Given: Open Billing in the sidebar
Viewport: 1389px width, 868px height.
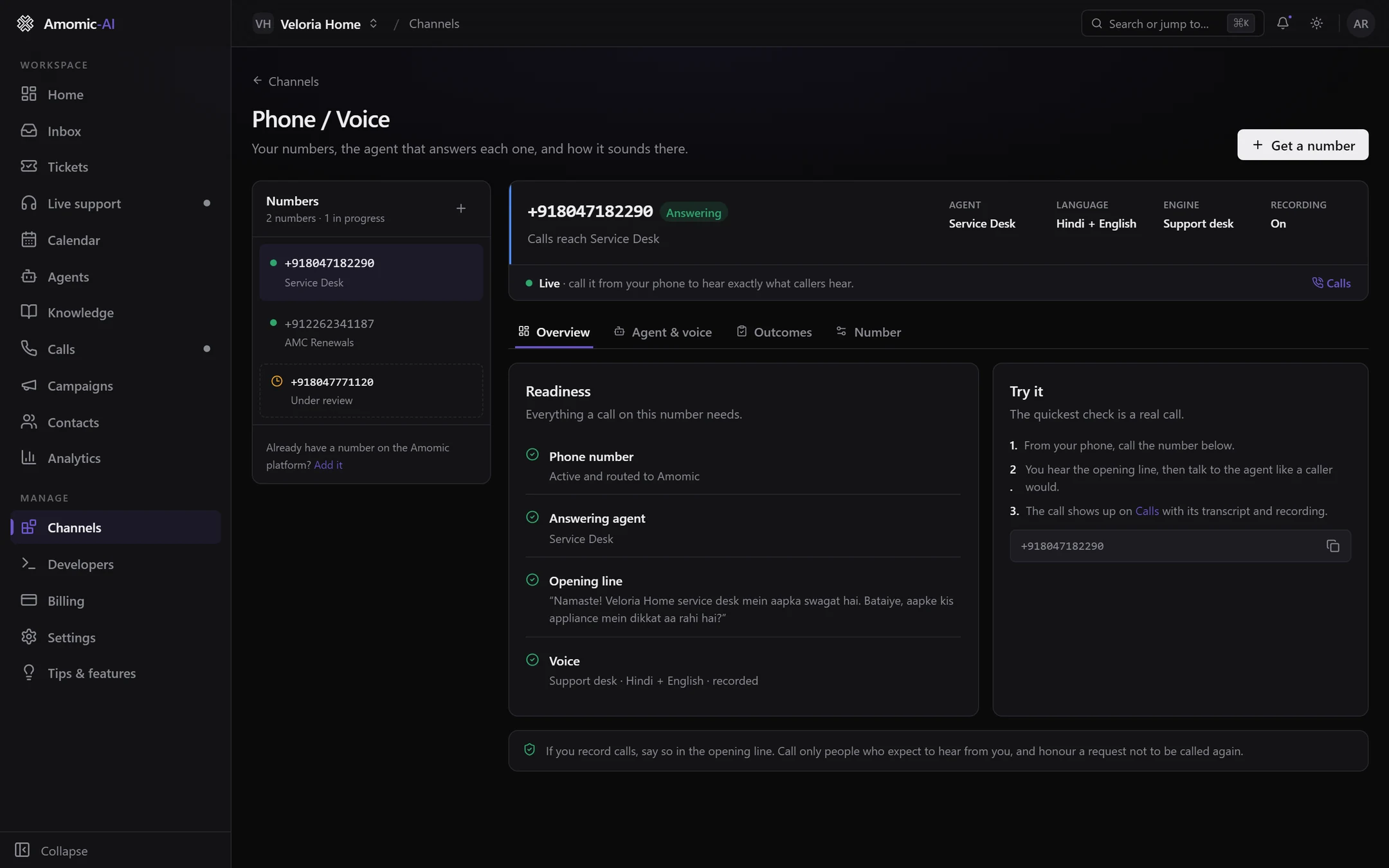Looking at the screenshot, I should pyautogui.click(x=116, y=601).
